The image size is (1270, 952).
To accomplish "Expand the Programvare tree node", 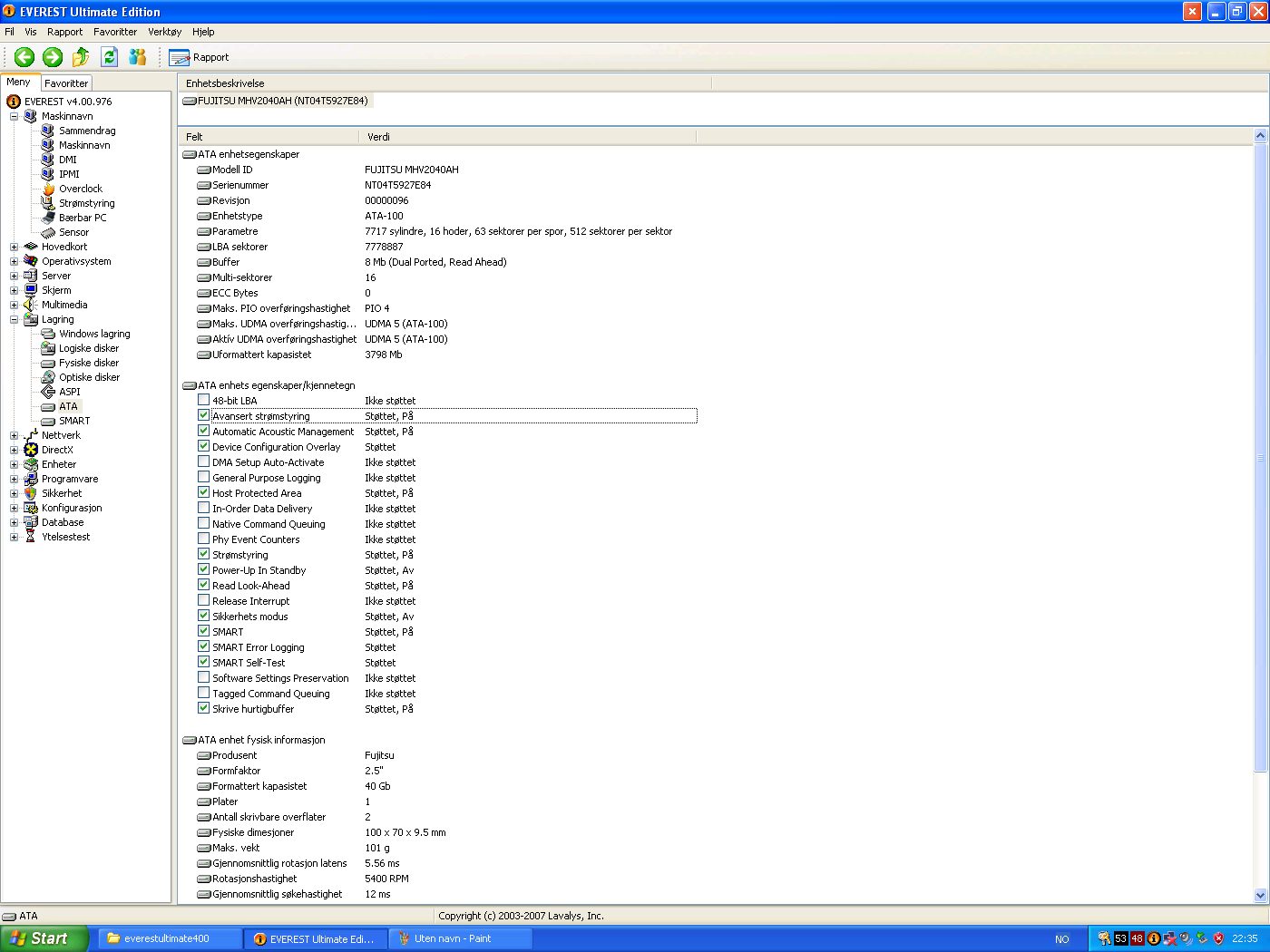I will click(x=14, y=479).
